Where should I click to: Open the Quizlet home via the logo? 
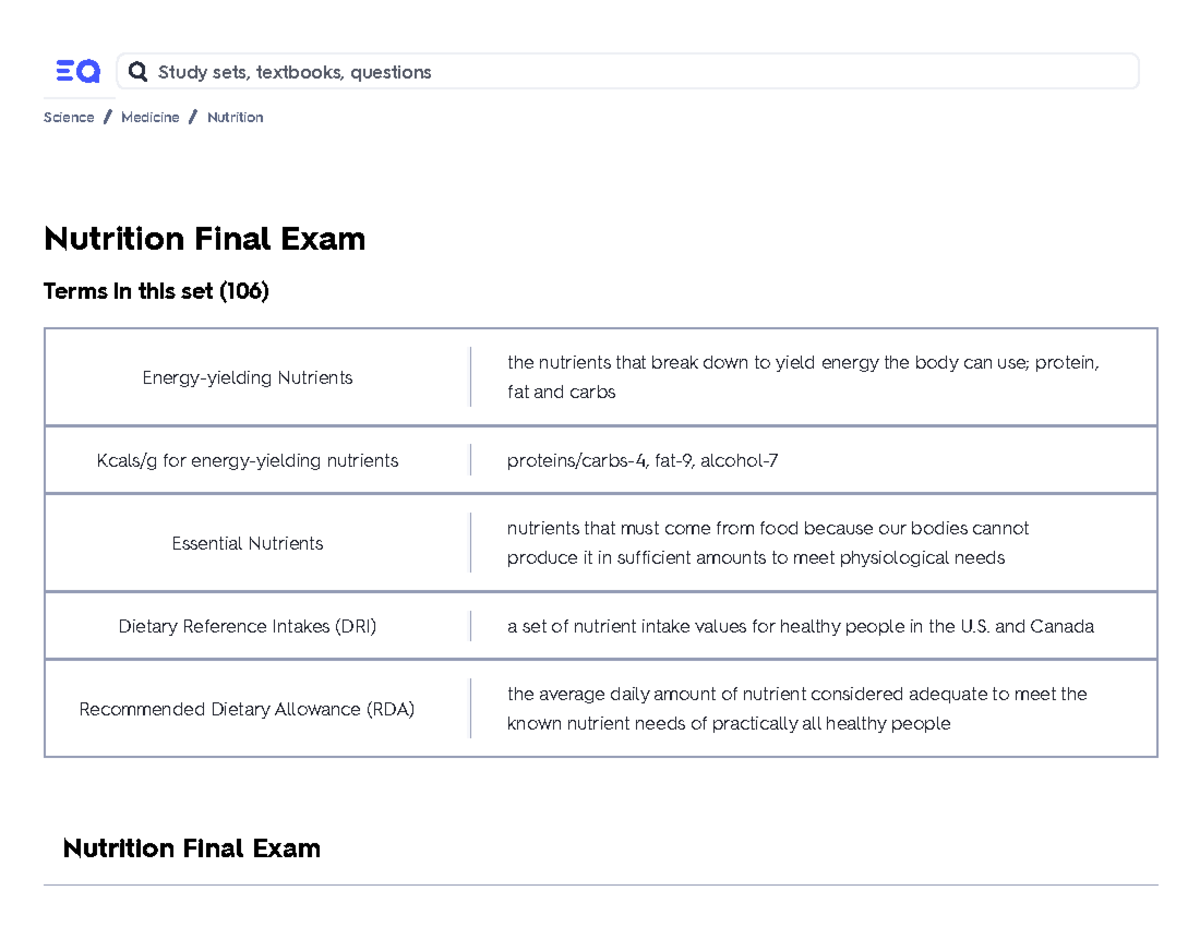pyautogui.click(x=78, y=70)
